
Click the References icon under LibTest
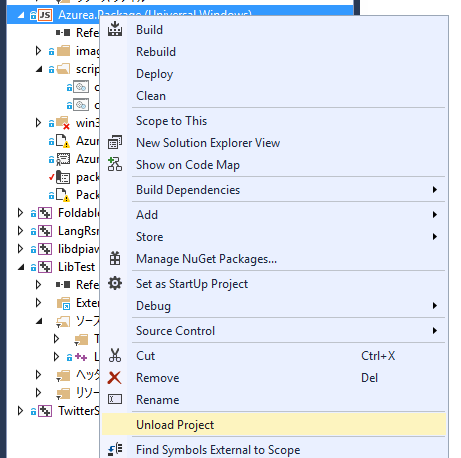(63, 285)
